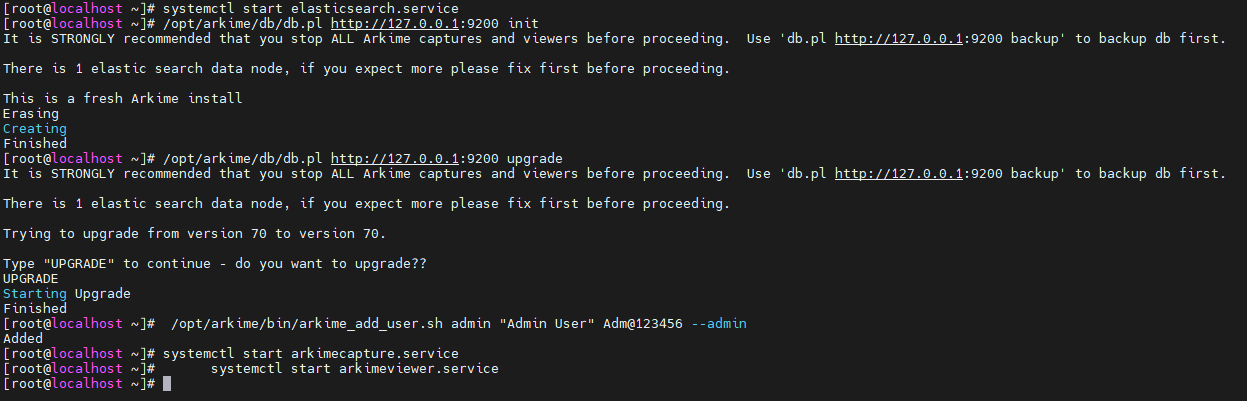Click the cyan "Creating" status text

click(35, 129)
